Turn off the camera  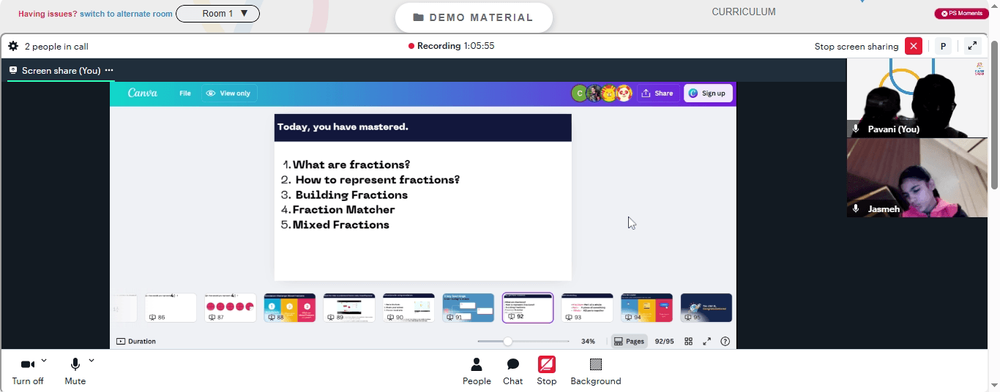(27, 372)
